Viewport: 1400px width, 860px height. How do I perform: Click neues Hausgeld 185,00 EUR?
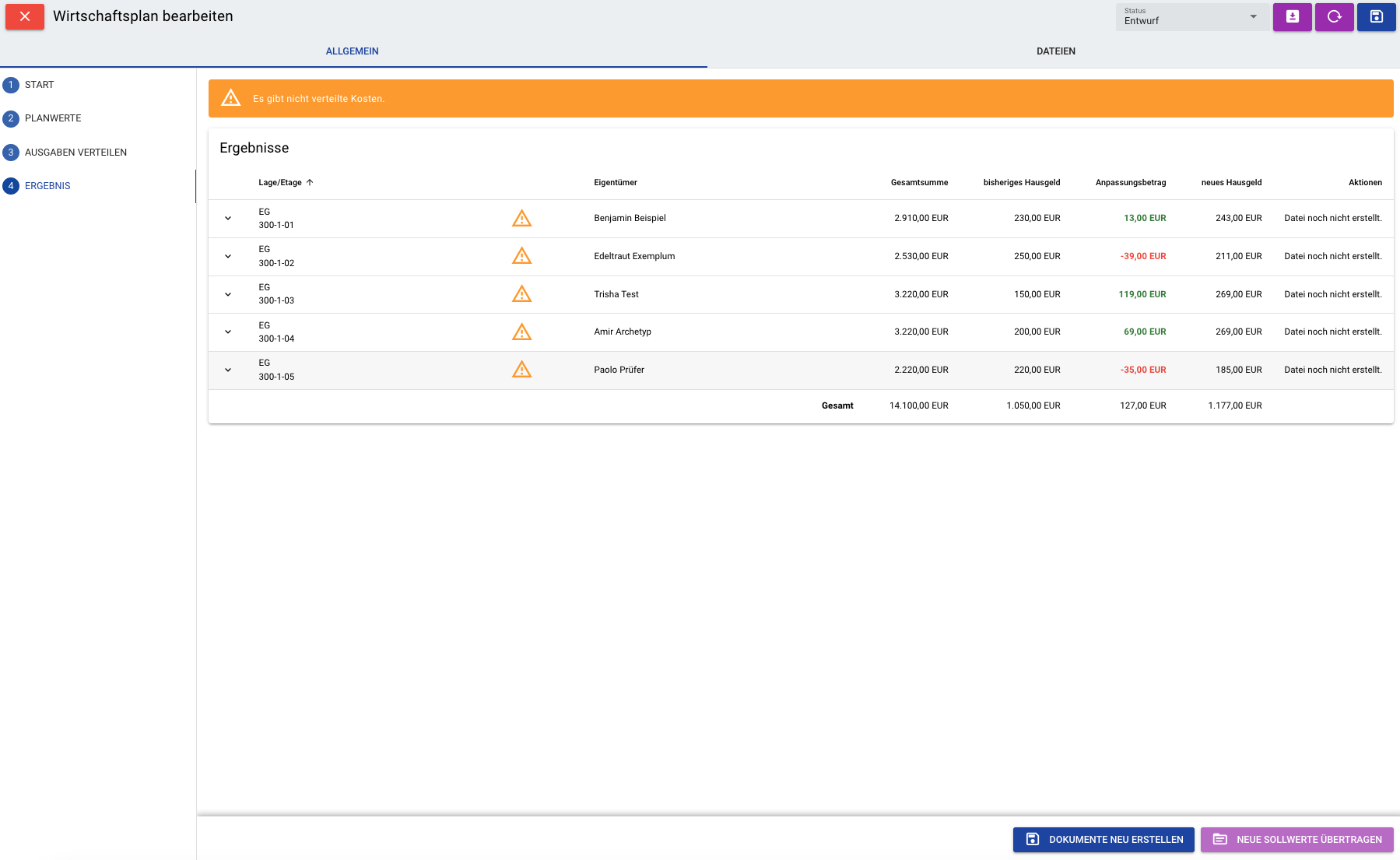pos(1239,370)
